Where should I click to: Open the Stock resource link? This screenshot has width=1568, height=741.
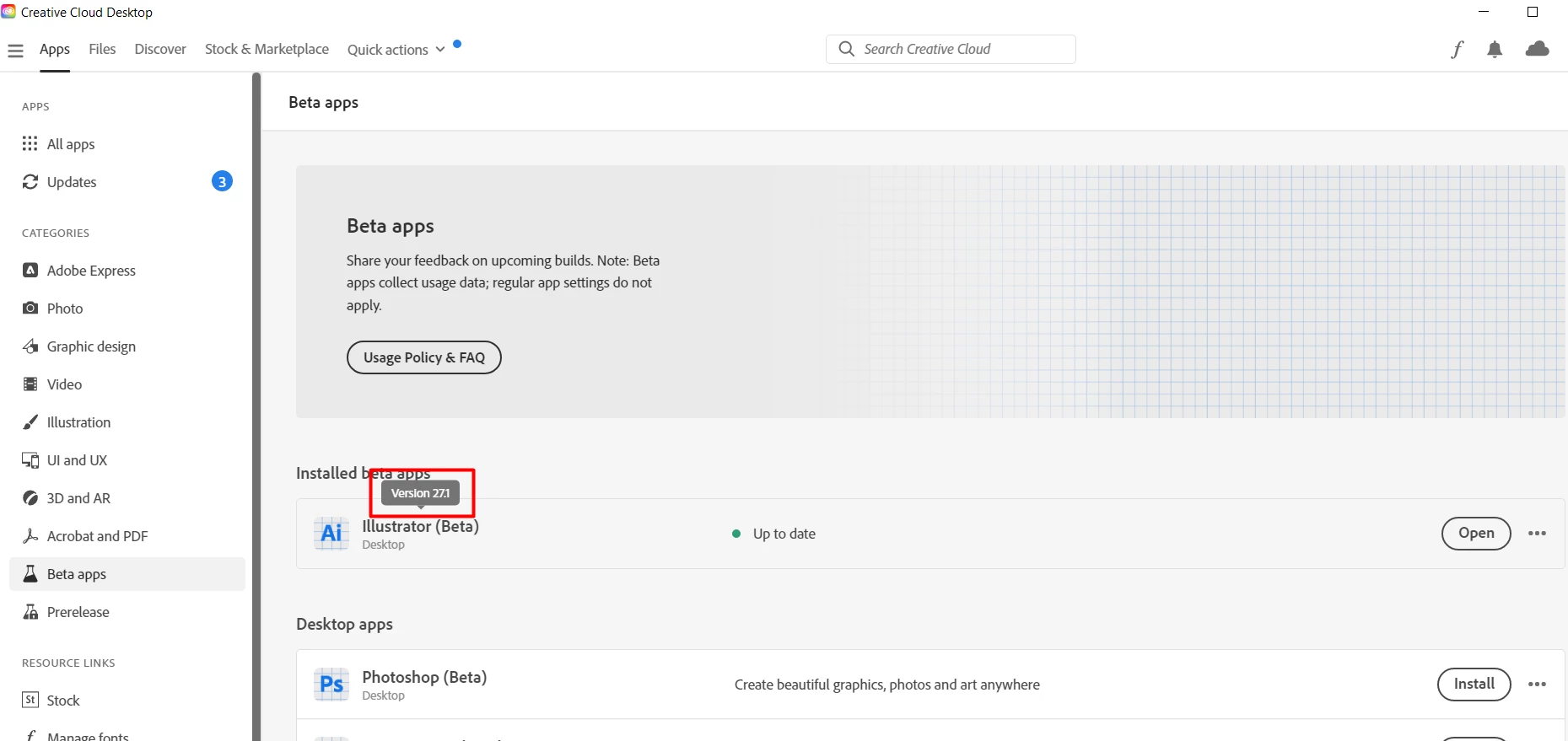pyautogui.click(x=127, y=701)
